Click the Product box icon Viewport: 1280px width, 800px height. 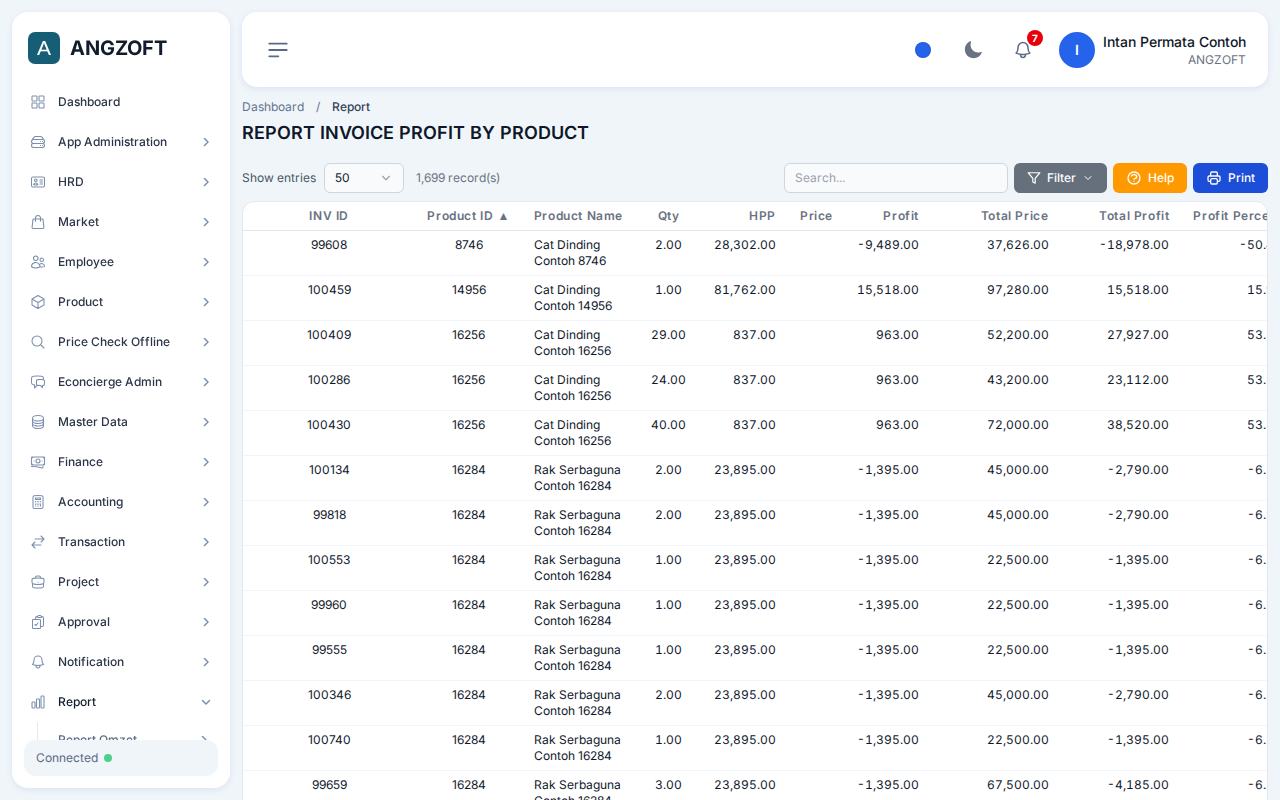(38, 302)
